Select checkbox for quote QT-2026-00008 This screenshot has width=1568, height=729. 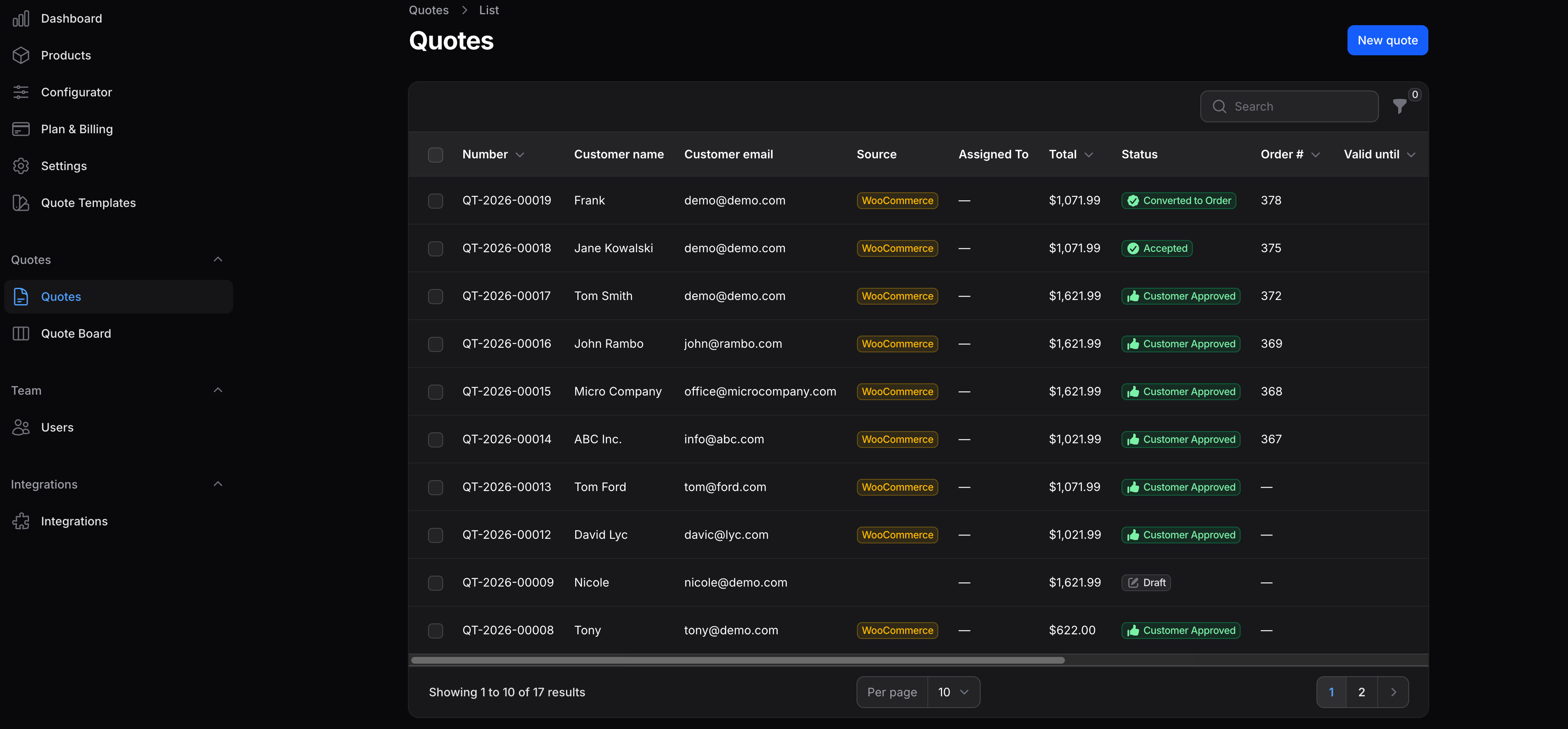(x=435, y=631)
